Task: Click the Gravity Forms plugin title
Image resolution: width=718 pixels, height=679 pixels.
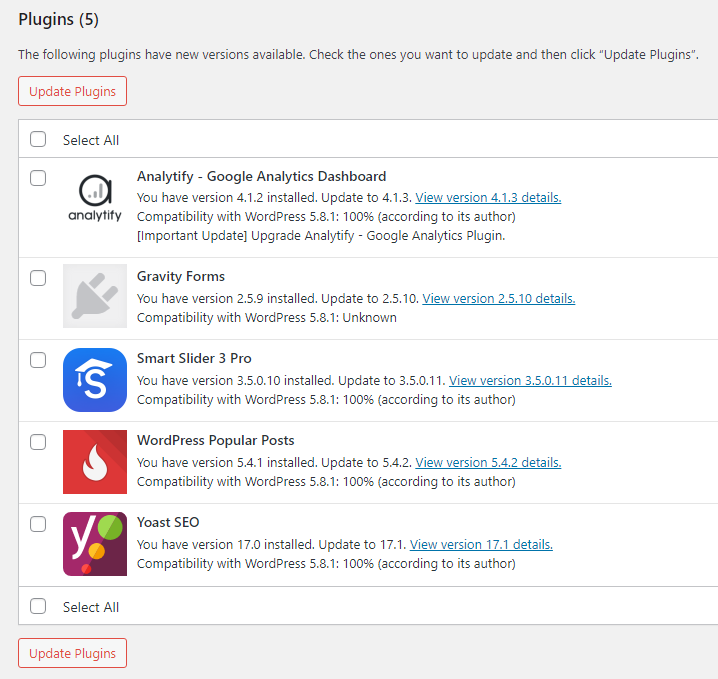Action: tap(181, 276)
